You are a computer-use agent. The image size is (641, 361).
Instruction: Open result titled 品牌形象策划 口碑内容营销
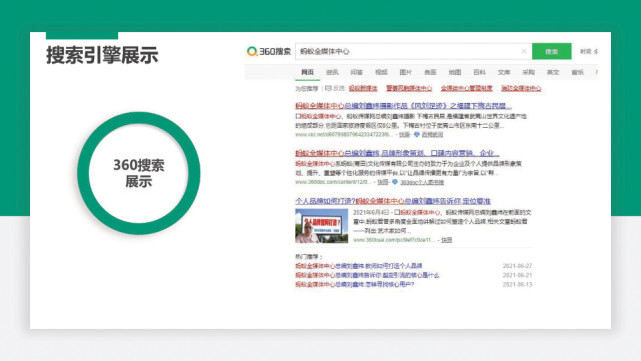click(397, 153)
